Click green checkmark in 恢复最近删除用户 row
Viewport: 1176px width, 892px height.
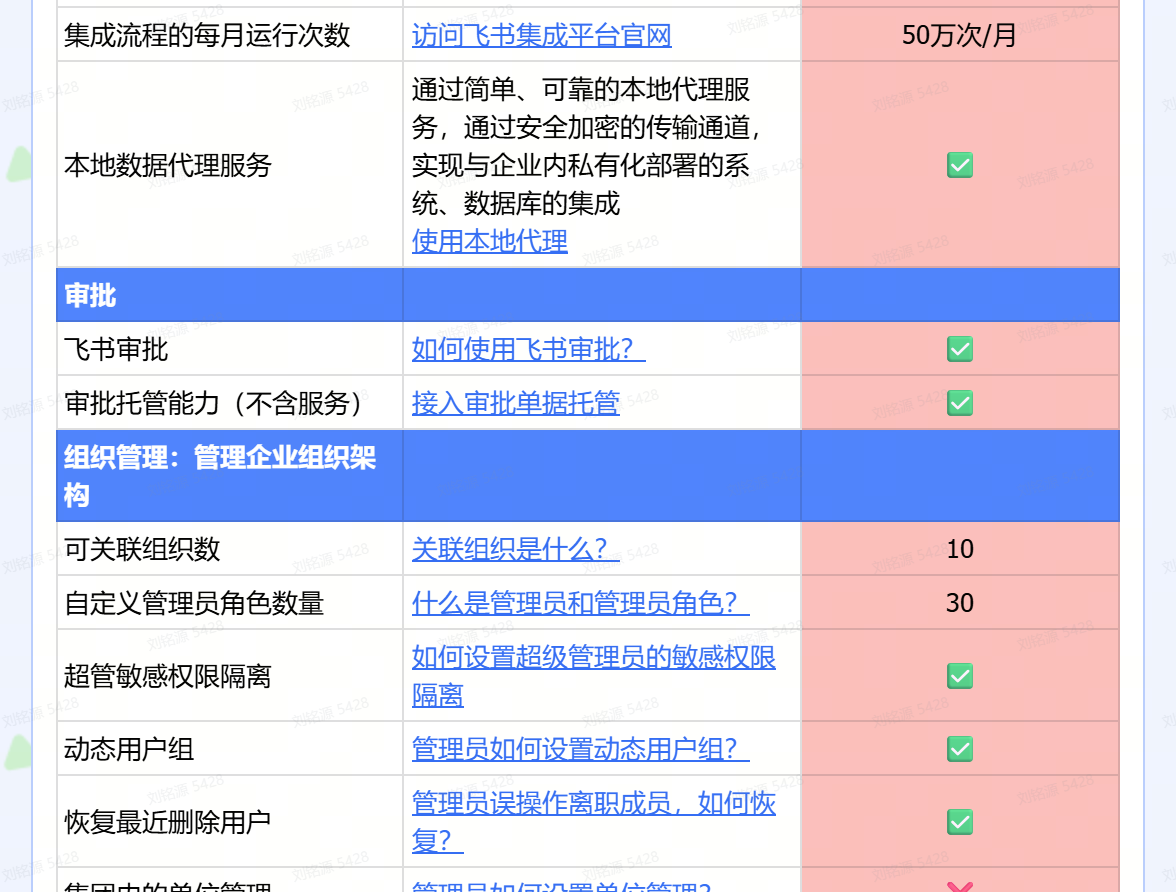[960, 821]
